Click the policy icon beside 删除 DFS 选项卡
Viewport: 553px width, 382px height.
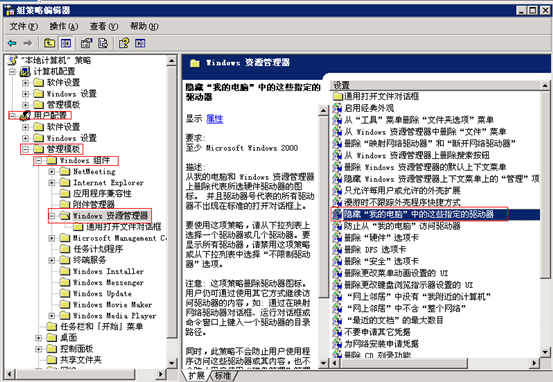(x=338, y=249)
